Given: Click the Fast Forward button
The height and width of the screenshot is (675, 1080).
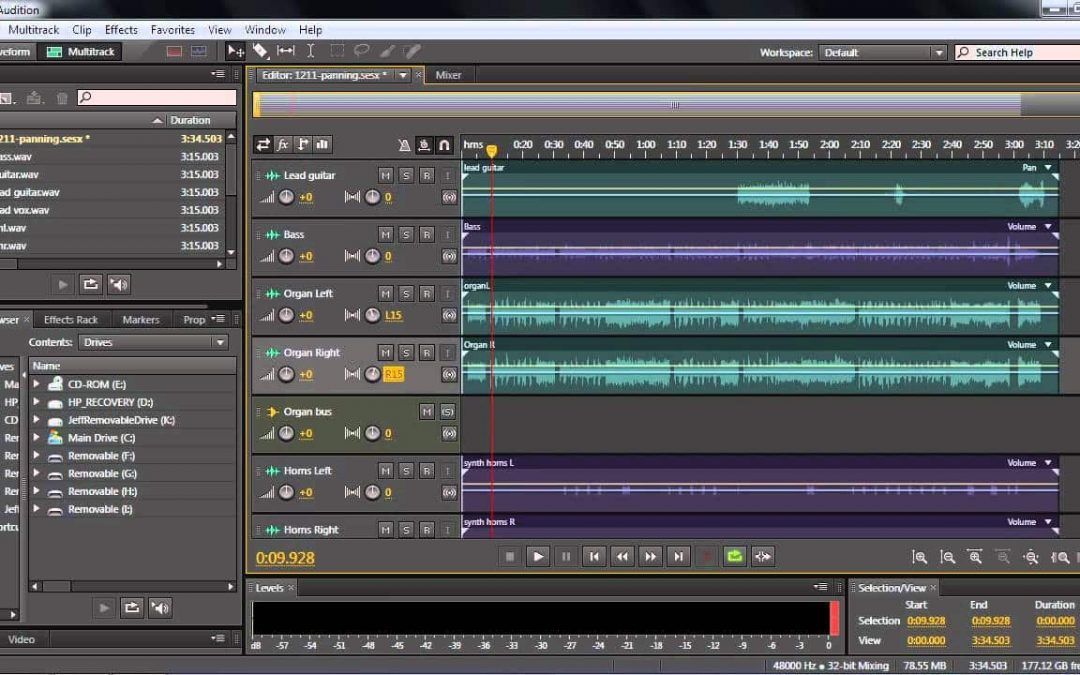Looking at the screenshot, I should tap(650, 557).
